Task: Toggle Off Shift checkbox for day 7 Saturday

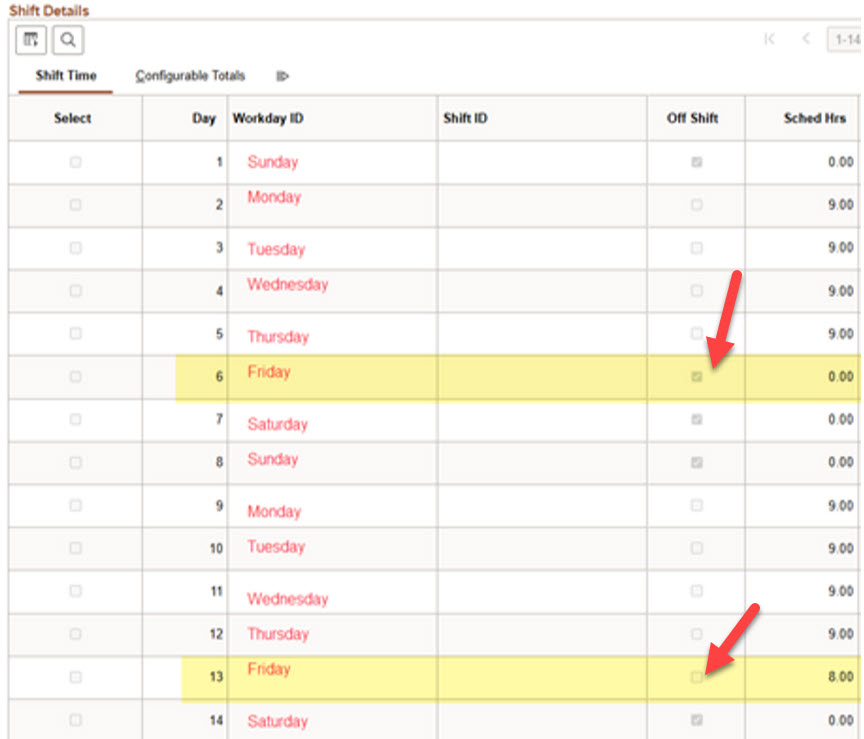Action: click(x=696, y=420)
